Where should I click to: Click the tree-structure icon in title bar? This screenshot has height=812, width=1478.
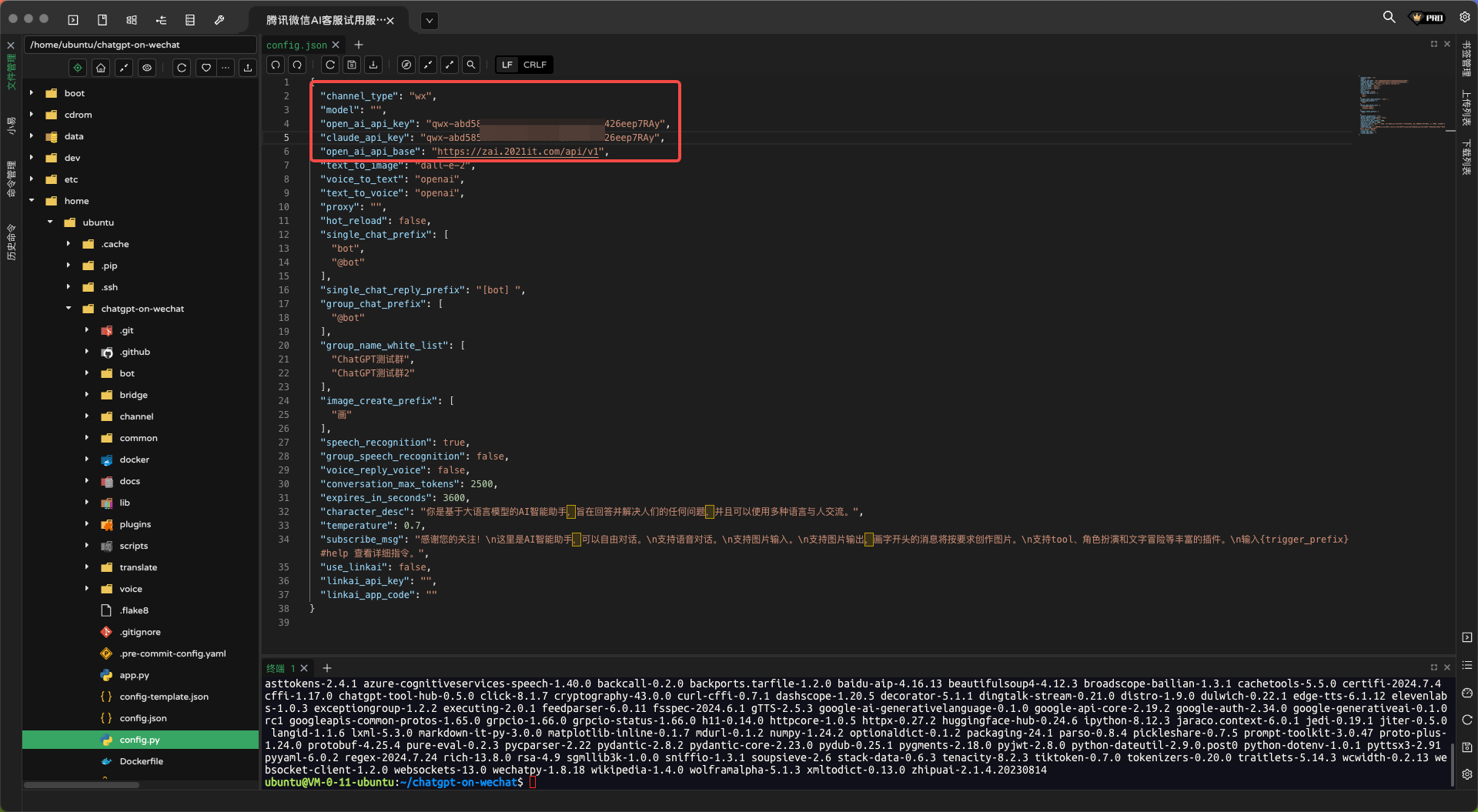[161, 20]
